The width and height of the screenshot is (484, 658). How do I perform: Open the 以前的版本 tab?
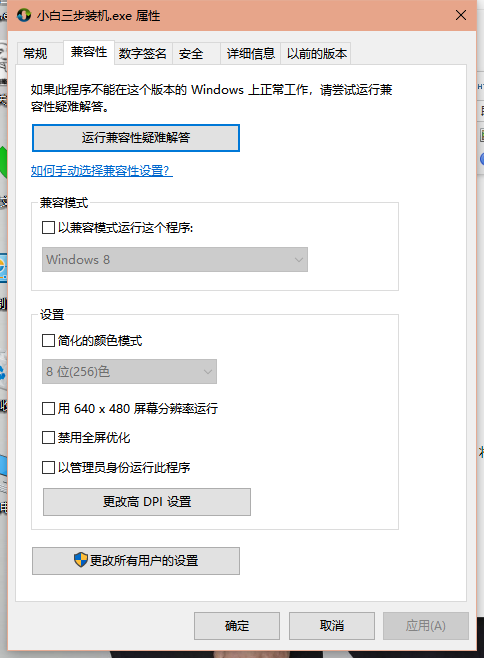coord(317,53)
